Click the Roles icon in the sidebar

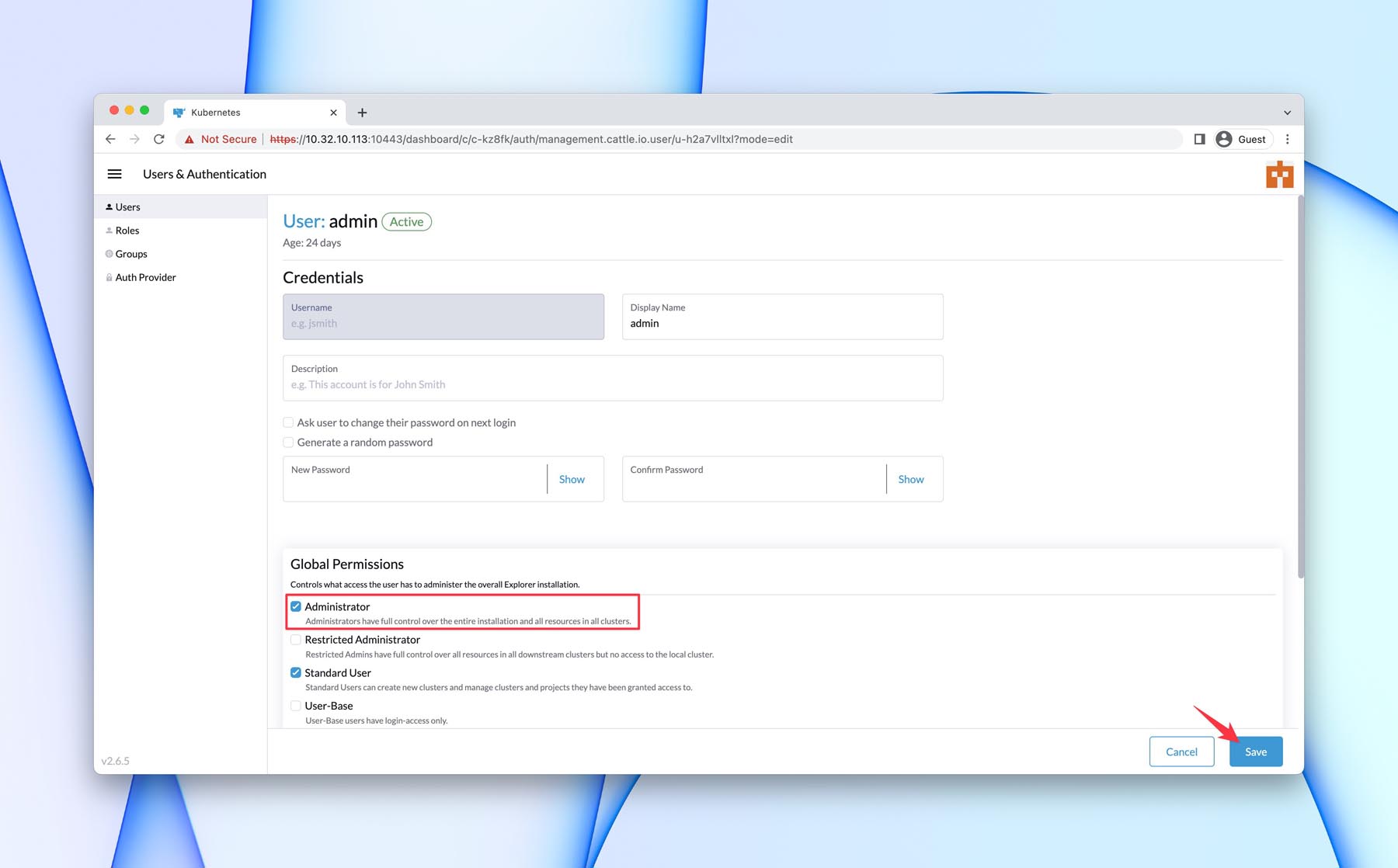(109, 231)
